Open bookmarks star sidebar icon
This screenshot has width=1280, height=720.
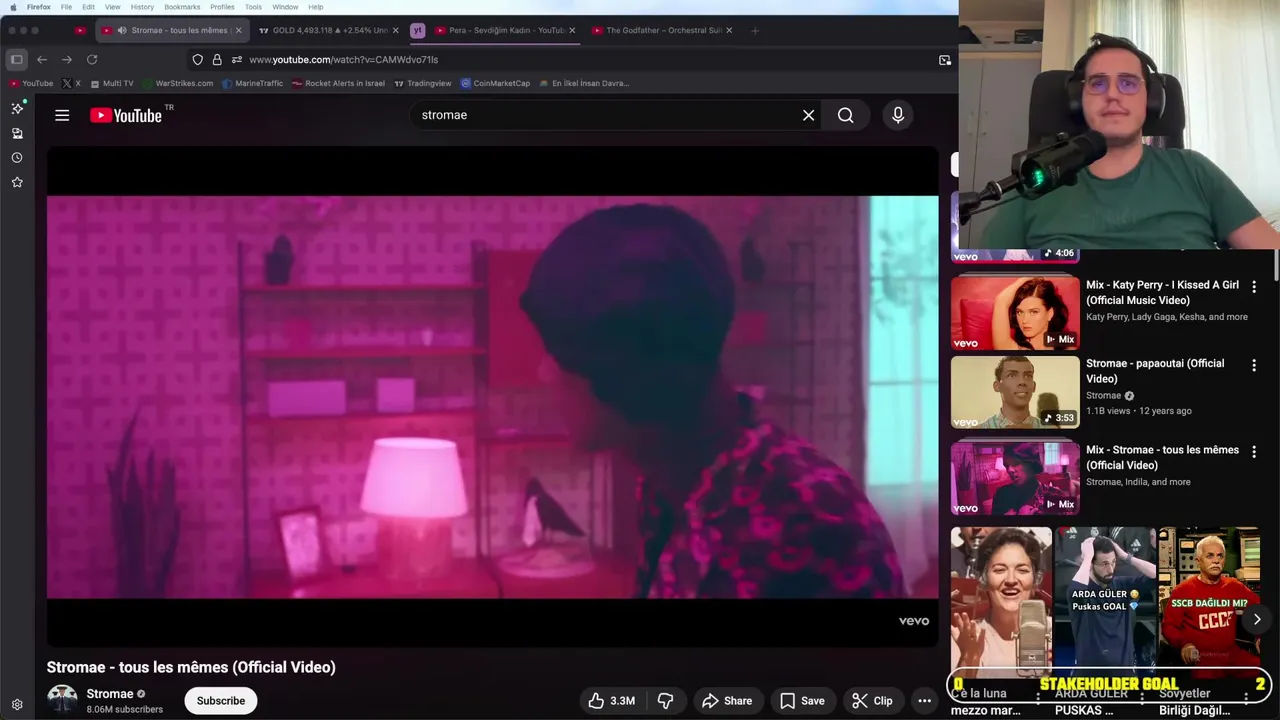(17, 182)
